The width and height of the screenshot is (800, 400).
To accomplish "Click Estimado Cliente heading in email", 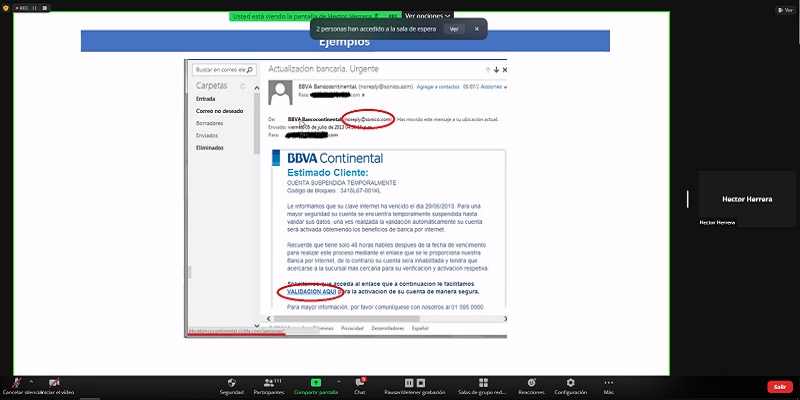I will pos(328,172).
